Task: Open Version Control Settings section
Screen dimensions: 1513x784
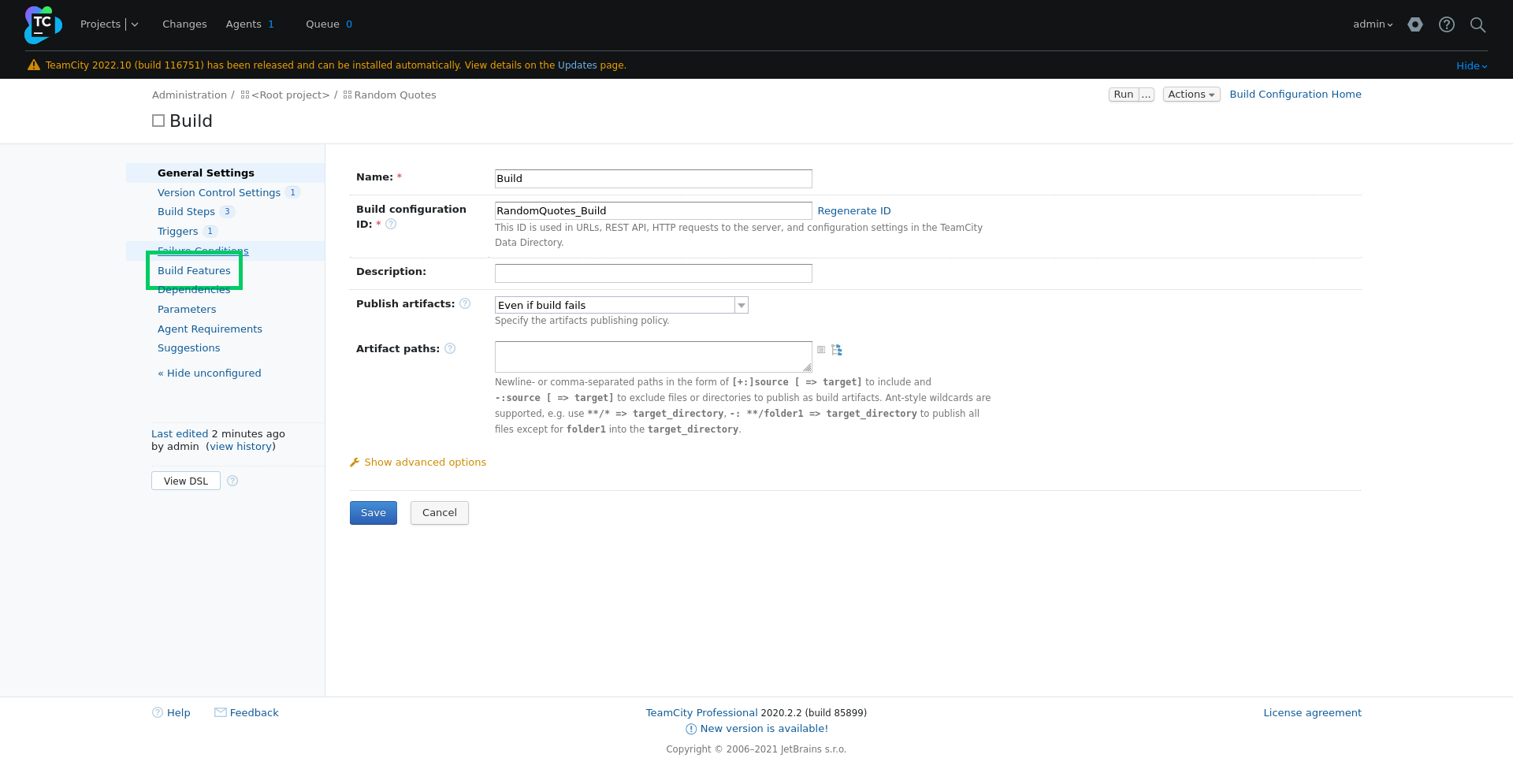Action: (219, 193)
